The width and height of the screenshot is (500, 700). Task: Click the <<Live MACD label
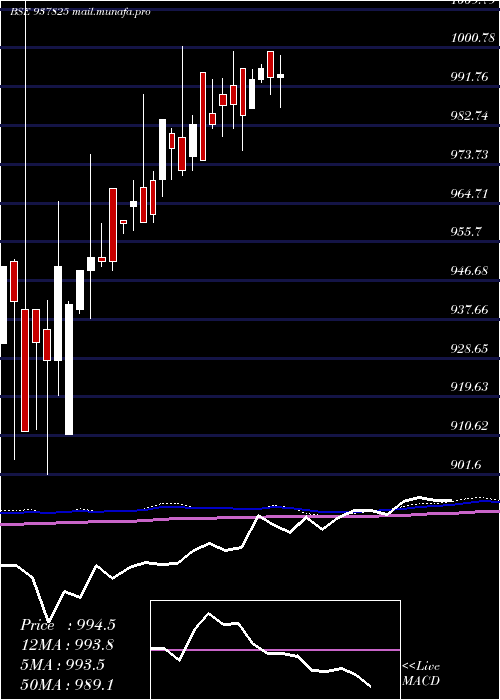click(x=421, y=674)
